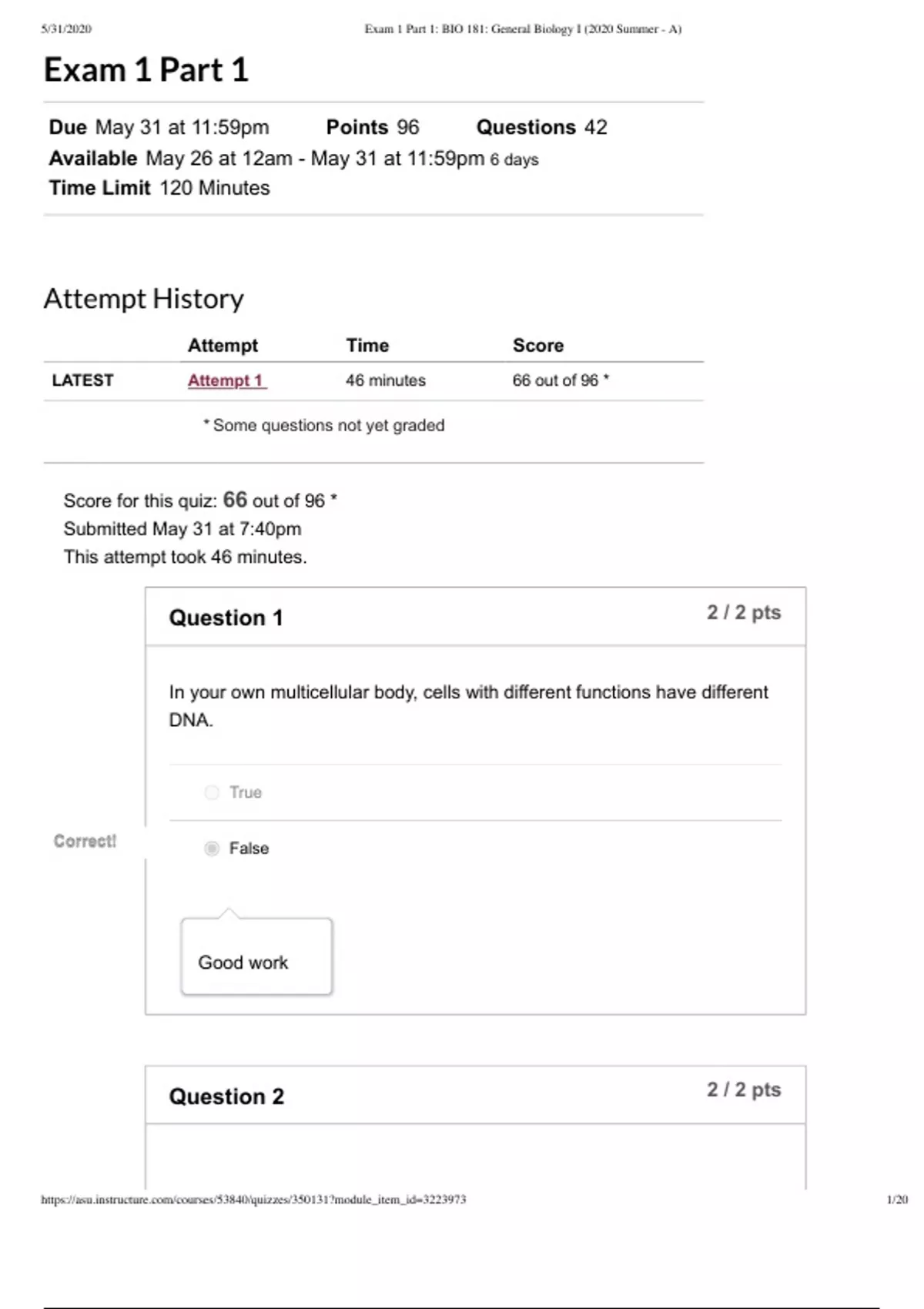Click the asu.instructure.com URL in the footer
This screenshot has width=924, height=1309.
click(253, 1199)
